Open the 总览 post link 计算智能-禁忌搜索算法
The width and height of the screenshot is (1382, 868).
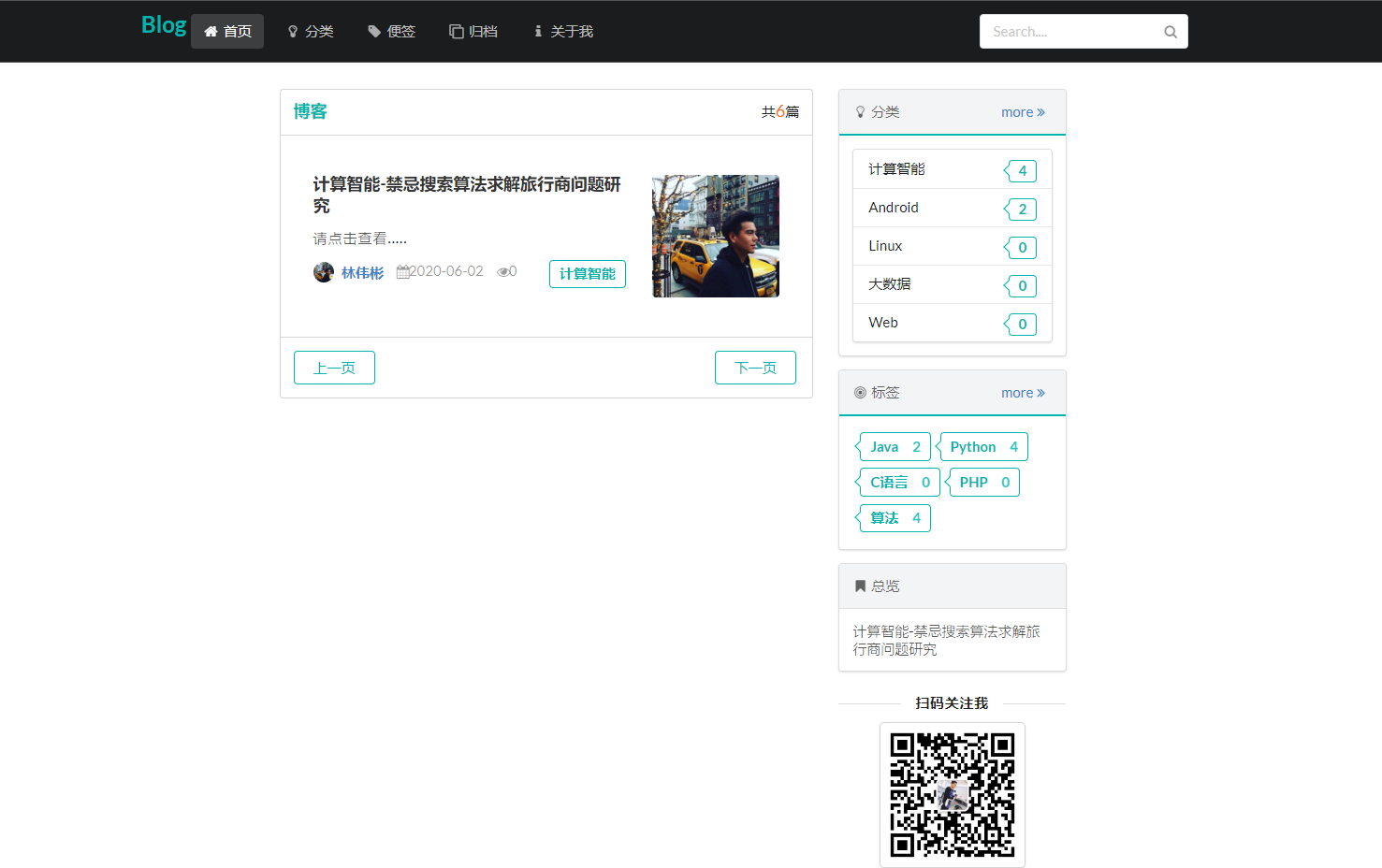[946, 641]
